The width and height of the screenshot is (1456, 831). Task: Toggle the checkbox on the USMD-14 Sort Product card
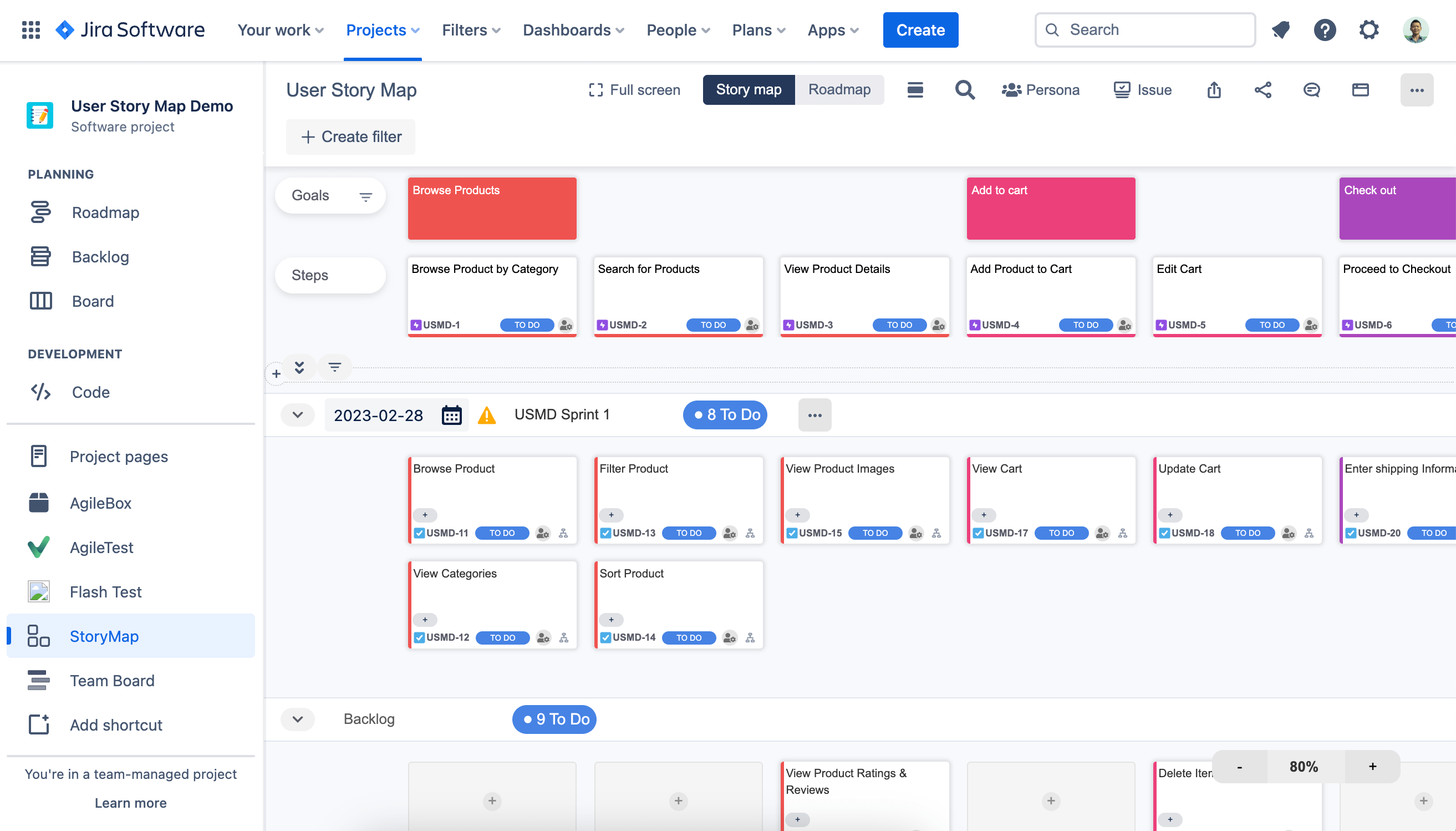click(x=605, y=637)
